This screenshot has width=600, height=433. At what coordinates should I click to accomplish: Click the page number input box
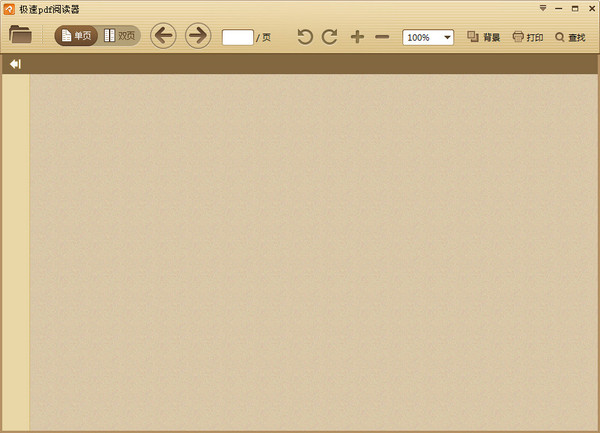pos(237,37)
